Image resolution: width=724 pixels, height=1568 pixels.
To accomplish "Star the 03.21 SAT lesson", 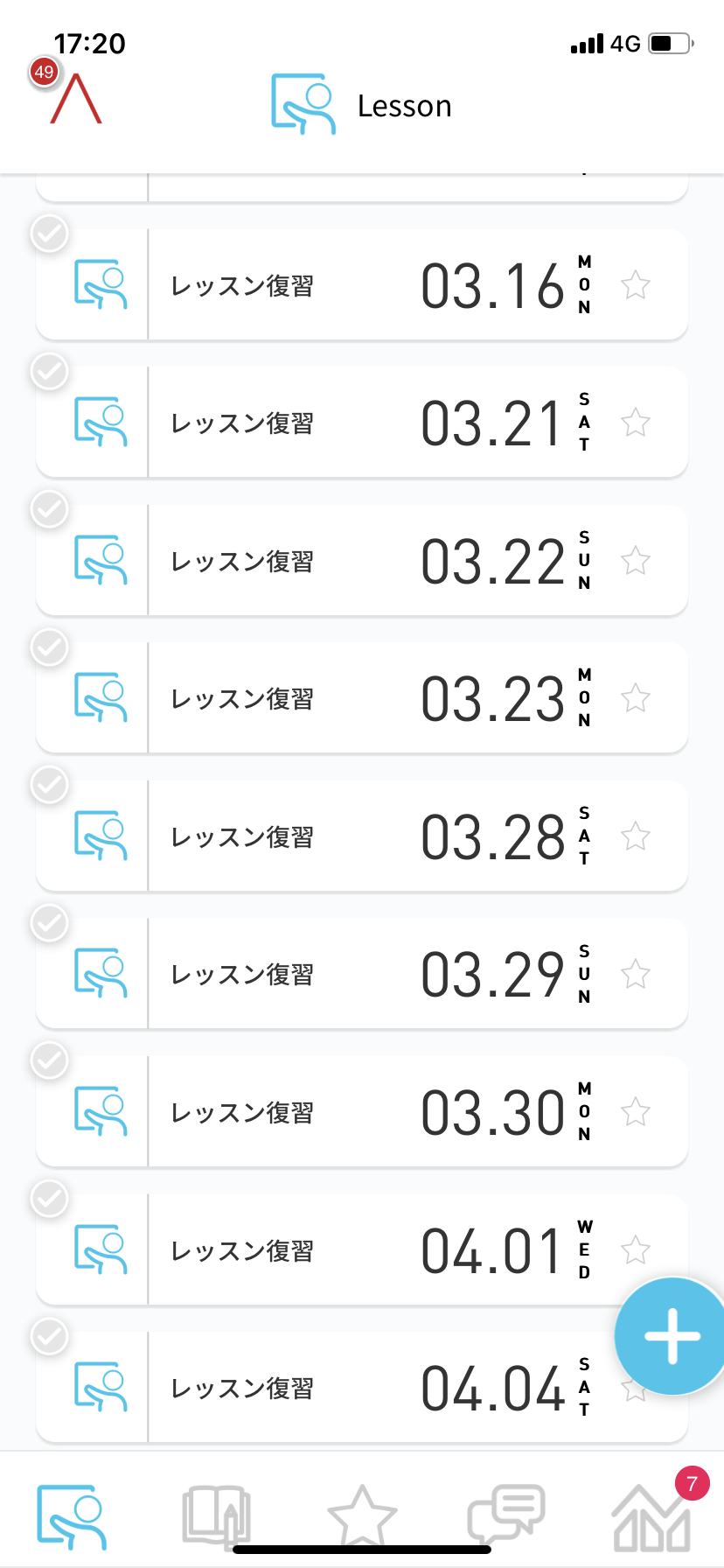I will click(636, 423).
